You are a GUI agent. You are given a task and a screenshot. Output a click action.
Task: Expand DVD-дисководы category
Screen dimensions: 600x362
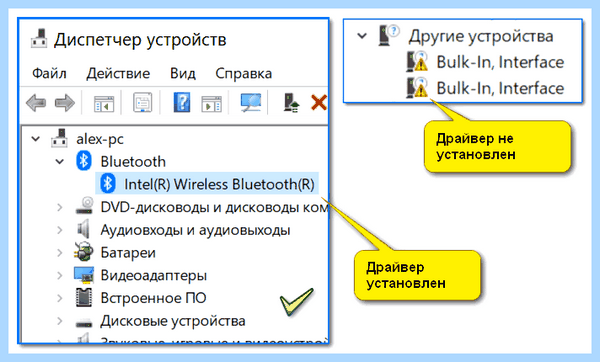click(60, 207)
